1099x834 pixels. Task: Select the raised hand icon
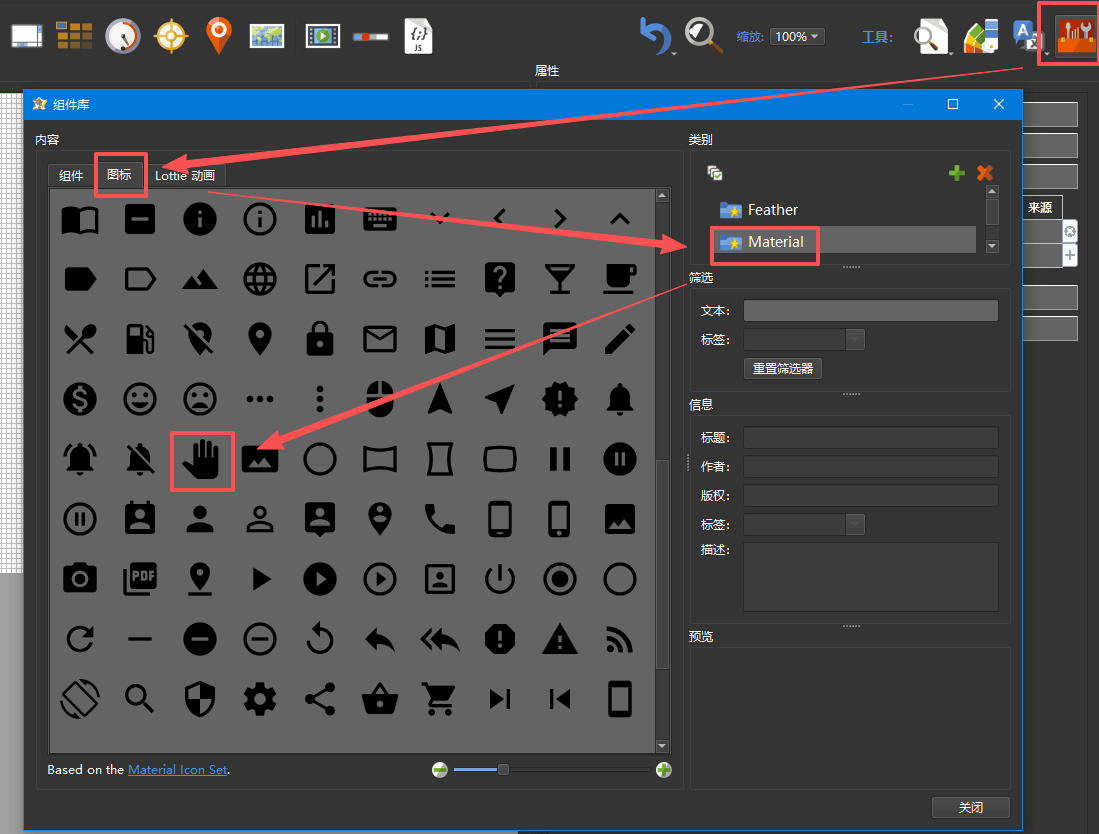click(201, 460)
